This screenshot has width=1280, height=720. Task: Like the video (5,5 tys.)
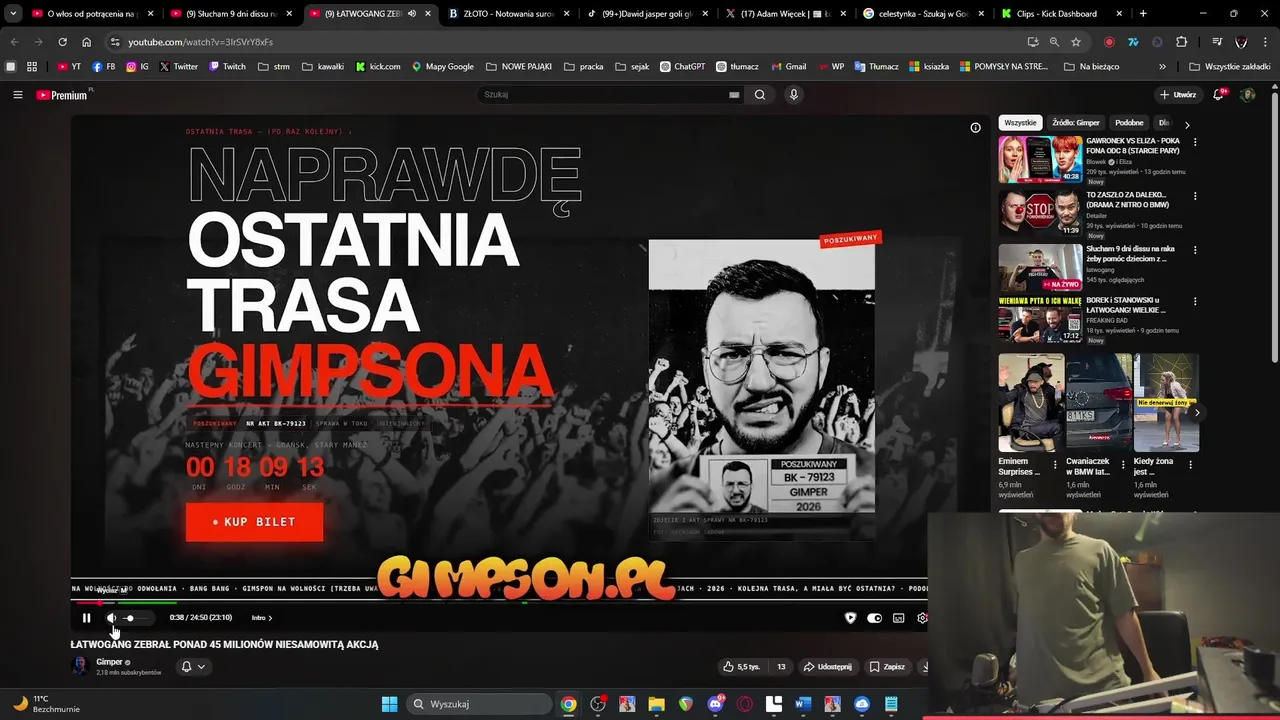pos(742,667)
